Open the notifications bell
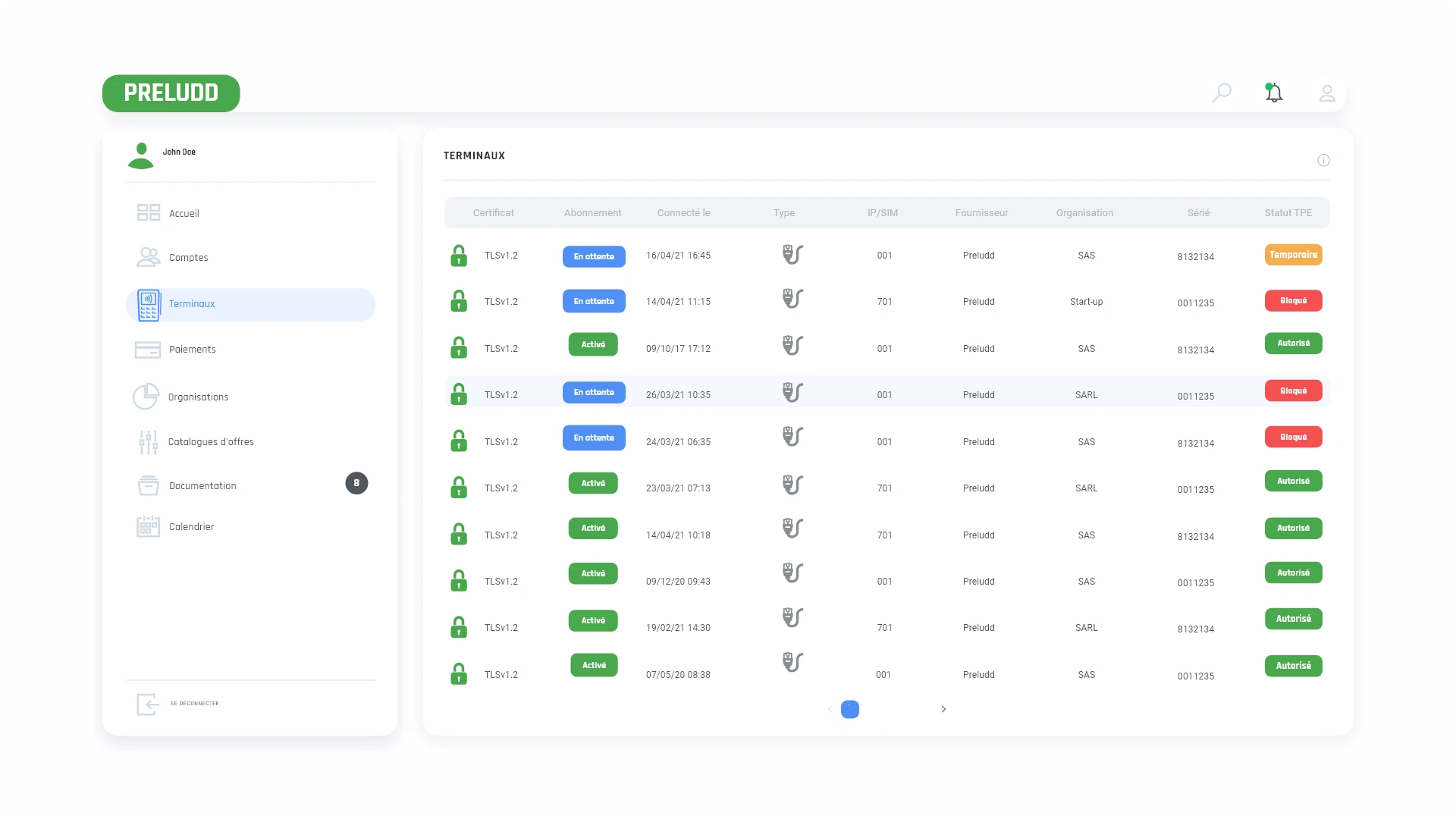The height and width of the screenshot is (819, 1456). (x=1274, y=93)
